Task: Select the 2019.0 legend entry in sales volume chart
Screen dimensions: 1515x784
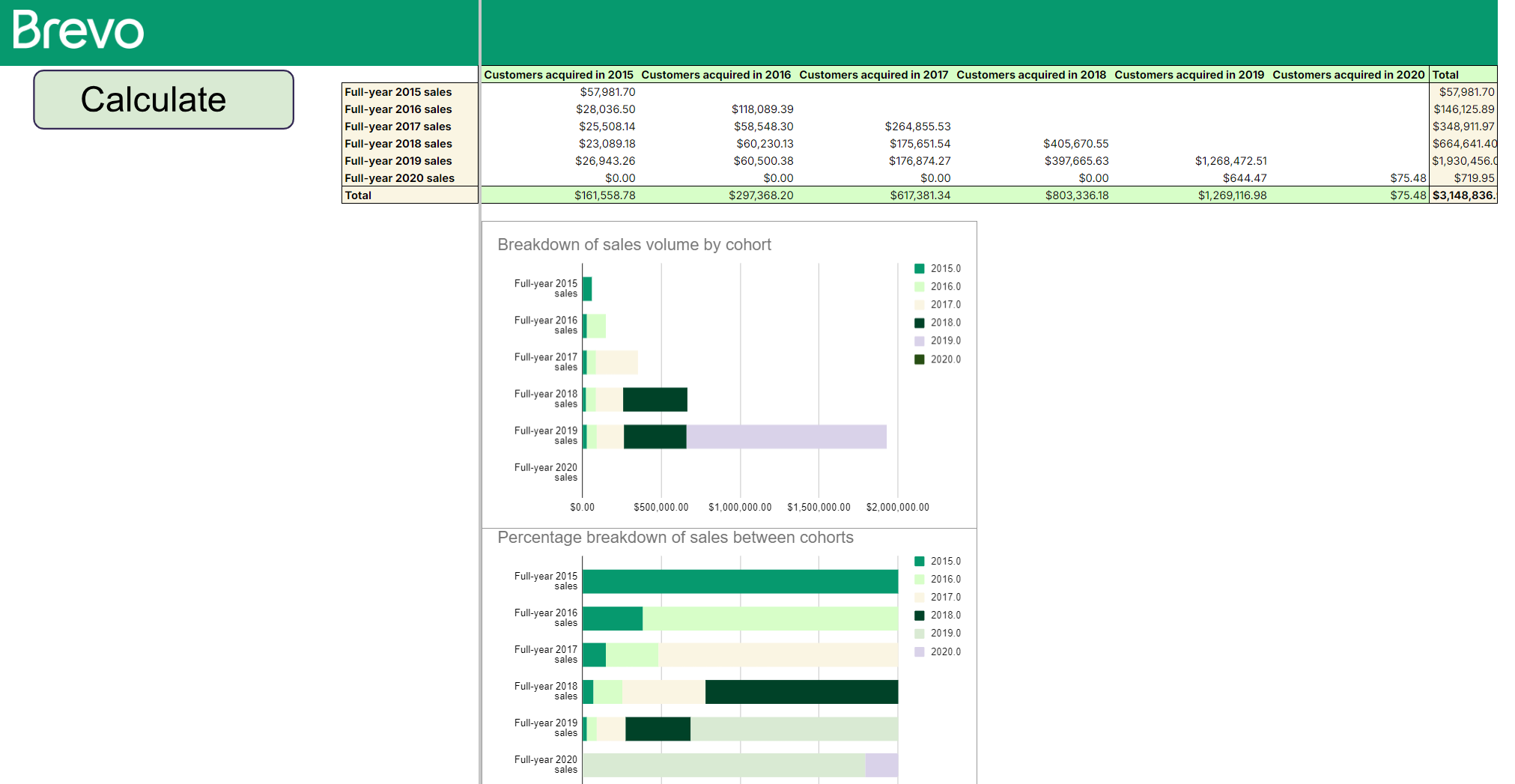Action: click(938, 341)
